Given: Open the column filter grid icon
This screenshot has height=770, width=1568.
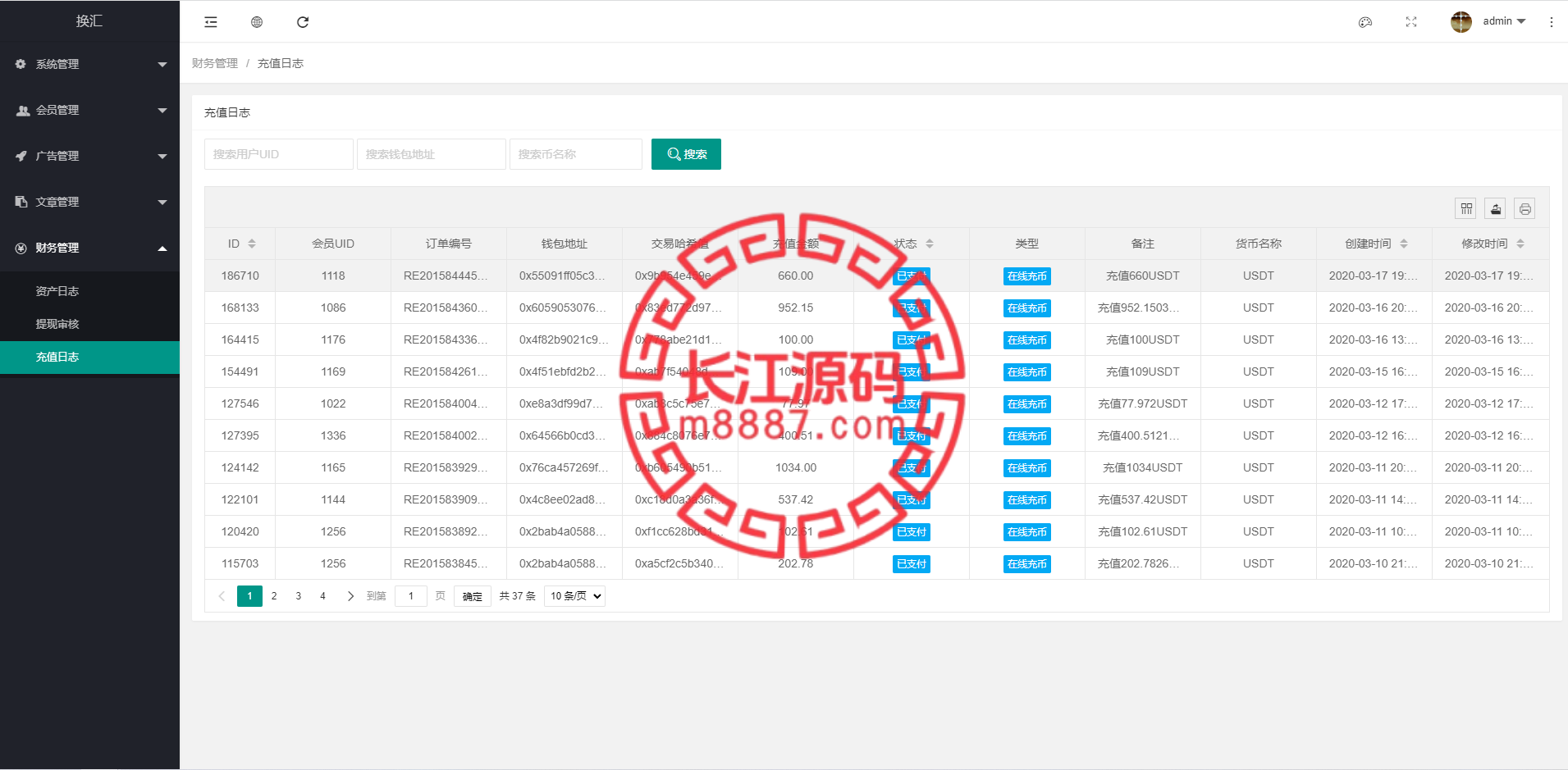Looking at the screenshot, I should click(1466, 209).
